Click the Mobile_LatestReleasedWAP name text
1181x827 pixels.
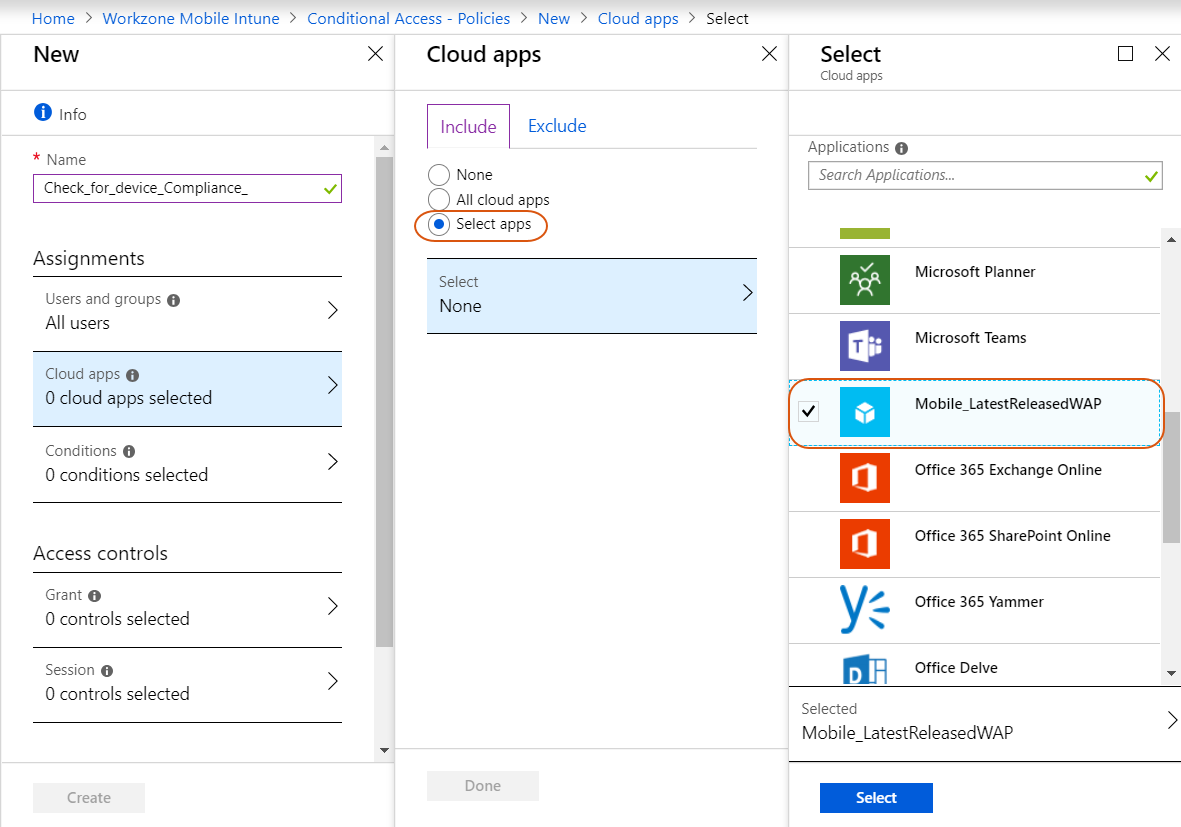coord(1008,404)
